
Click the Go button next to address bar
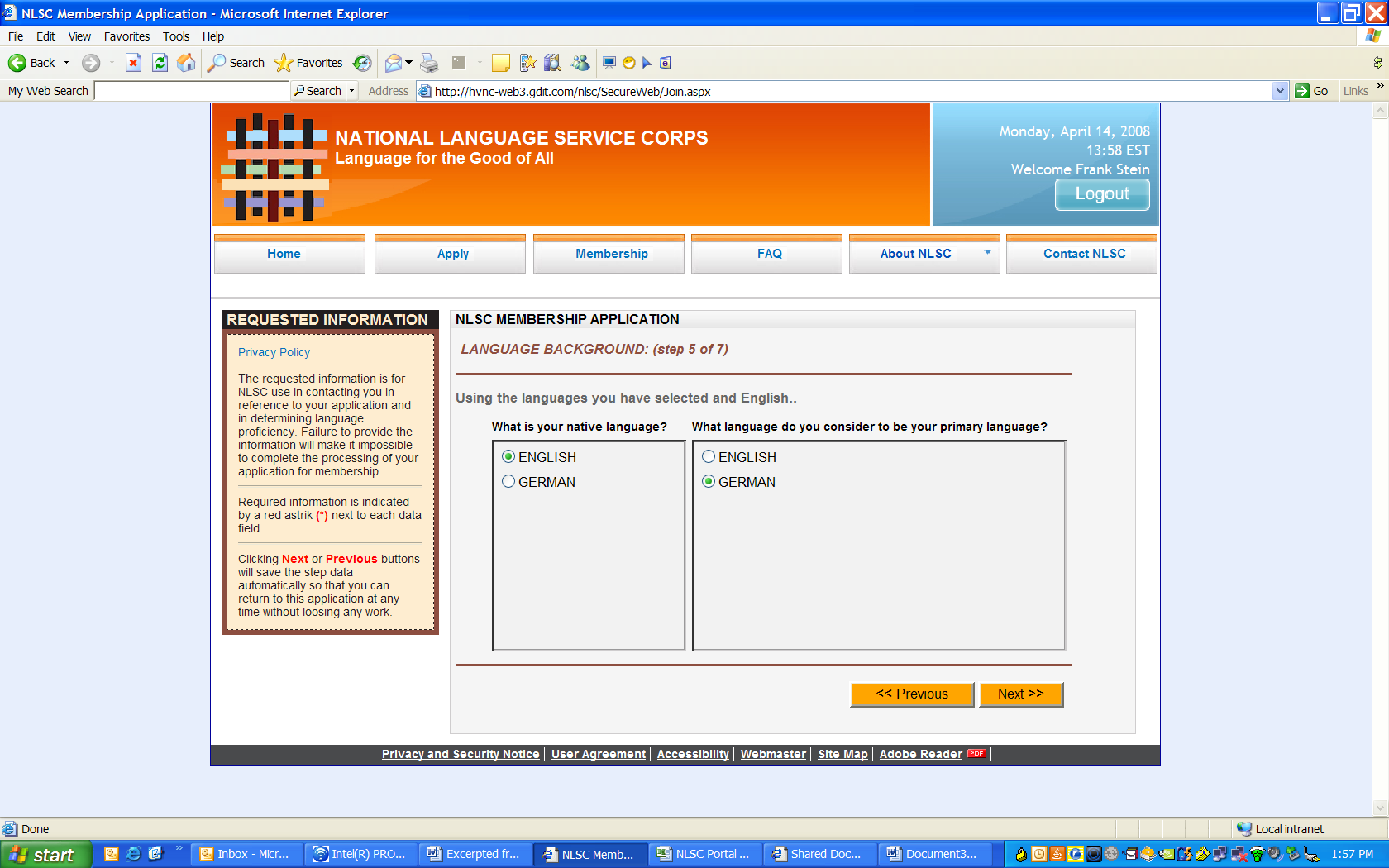(x=1312, y=91)
